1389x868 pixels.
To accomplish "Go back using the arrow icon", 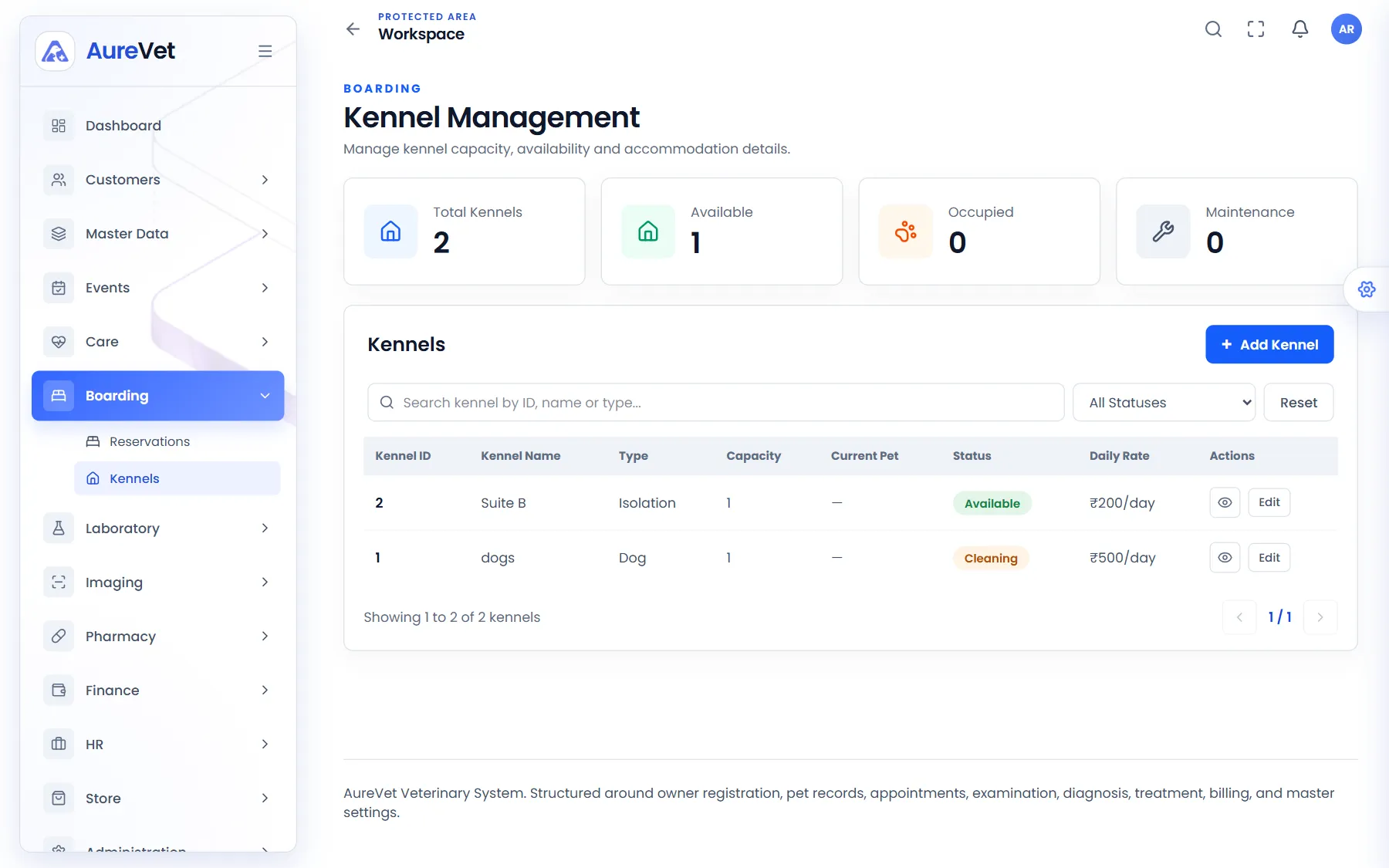I will tap(353, 29).
